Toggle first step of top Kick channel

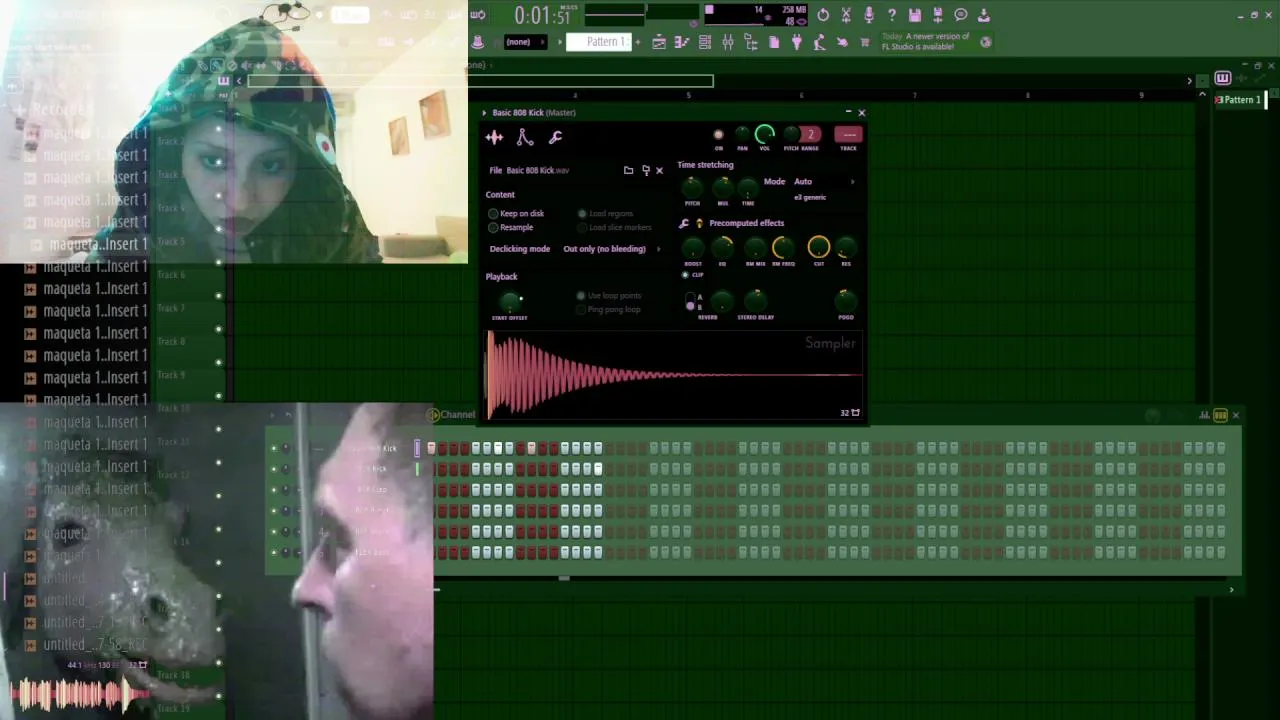point(431,448)
